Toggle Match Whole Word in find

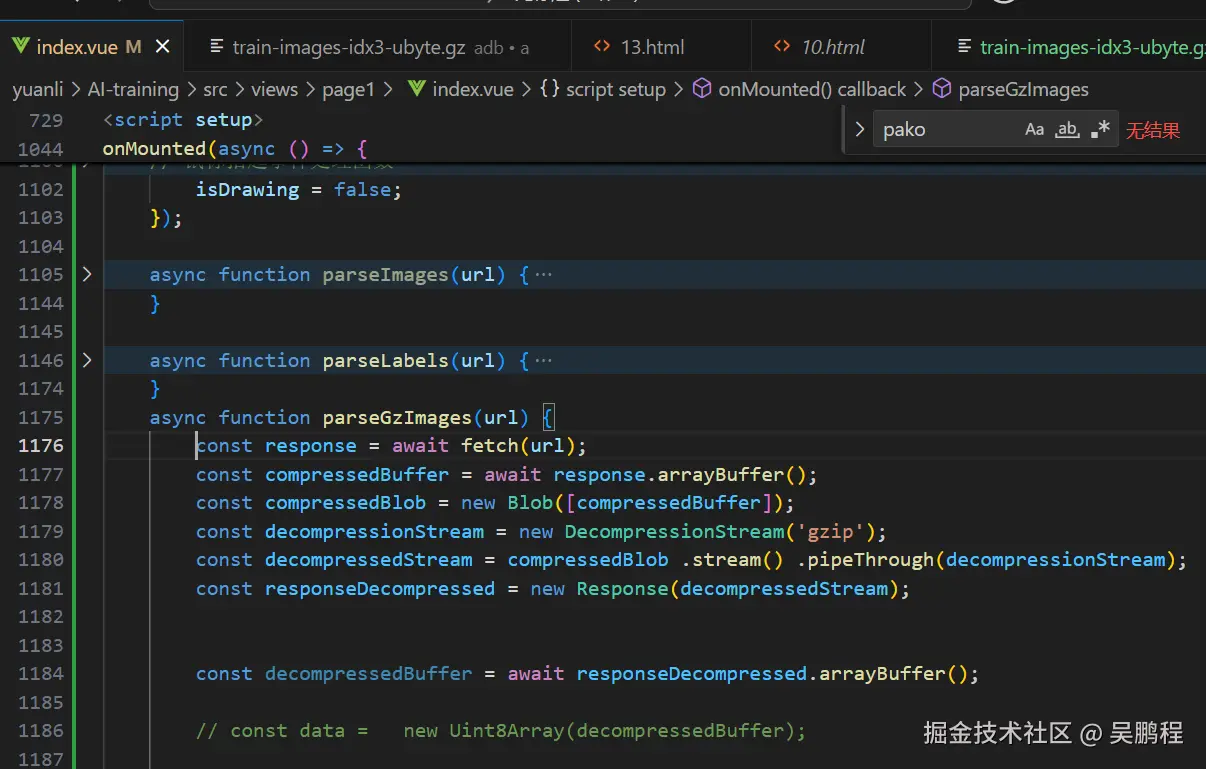(x=1067, y=130)
